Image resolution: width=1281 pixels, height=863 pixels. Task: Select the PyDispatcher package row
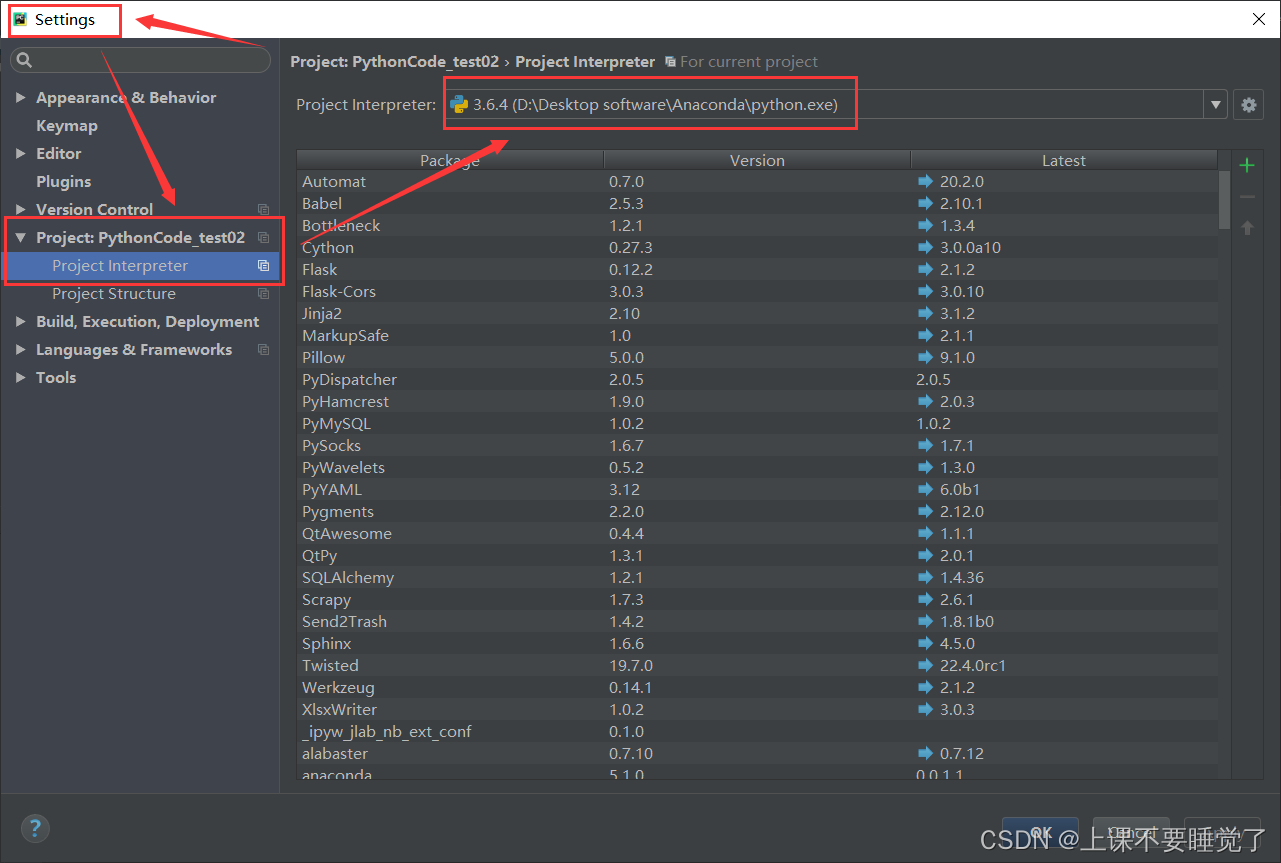click(x=757, y=380)
